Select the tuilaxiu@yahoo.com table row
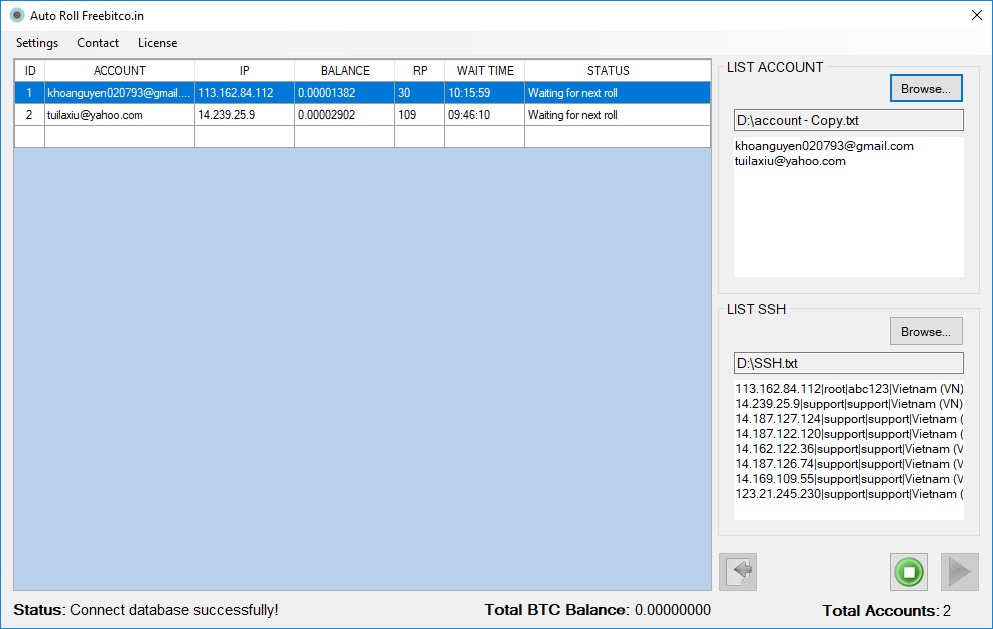Screen dimensions: 993x629 (362, 115)
